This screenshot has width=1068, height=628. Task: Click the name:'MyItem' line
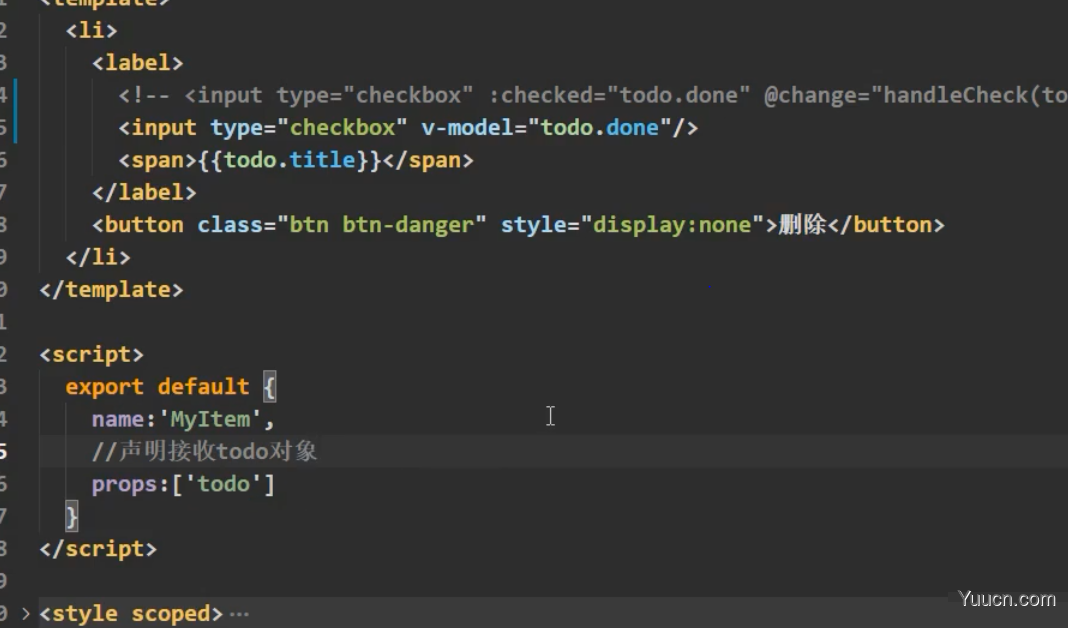[x=183, y=419]
